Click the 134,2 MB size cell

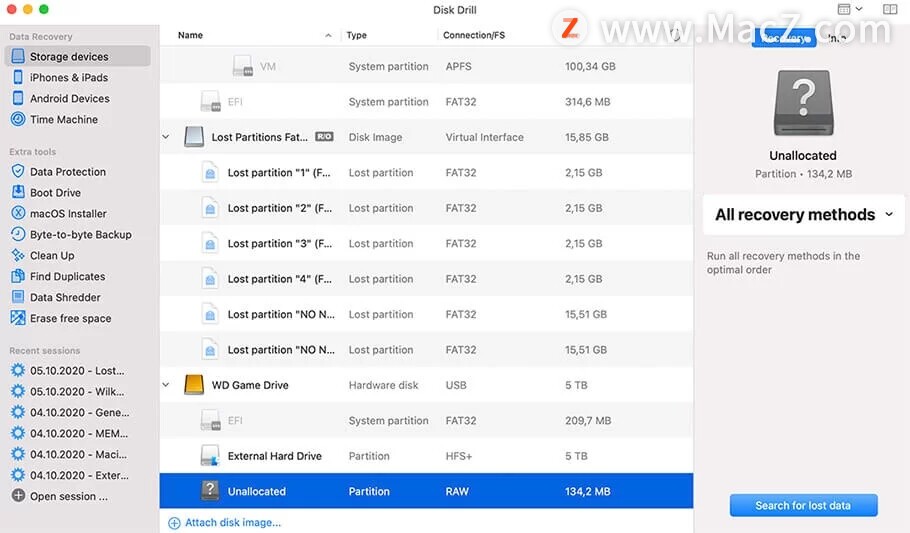[587, 491]
